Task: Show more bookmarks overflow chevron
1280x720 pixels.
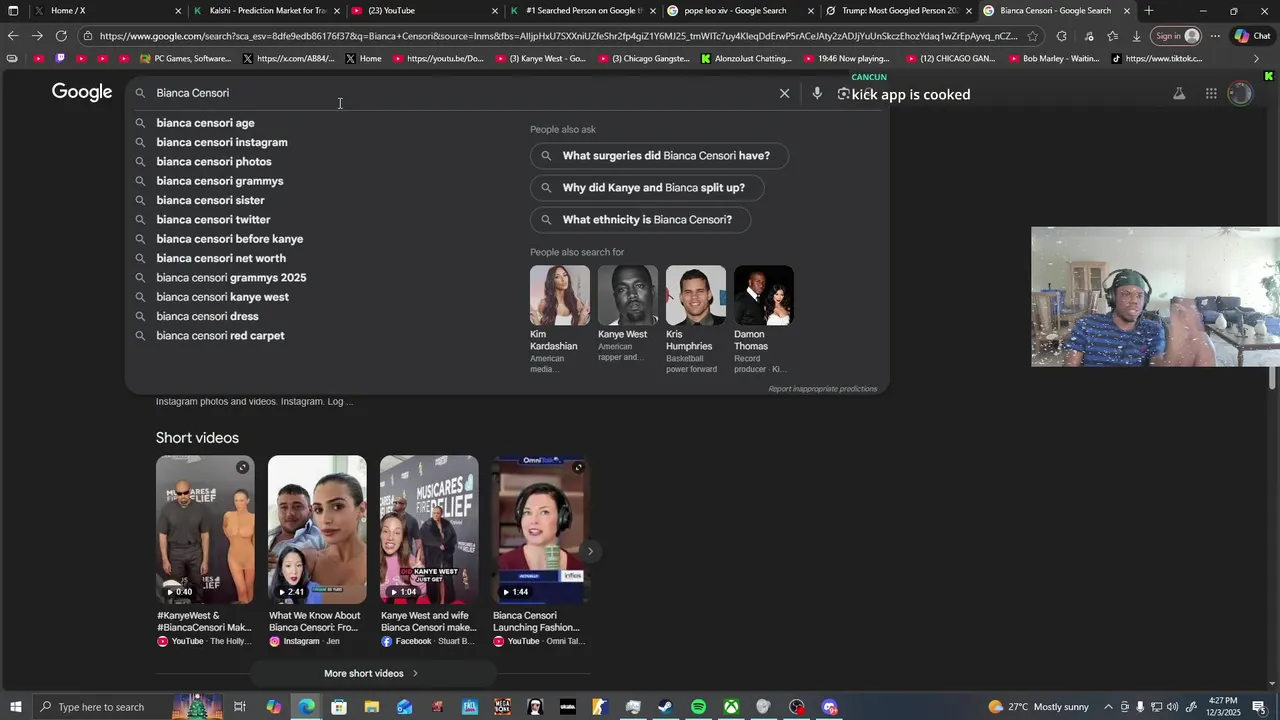Action: [x=1256, y=59]
